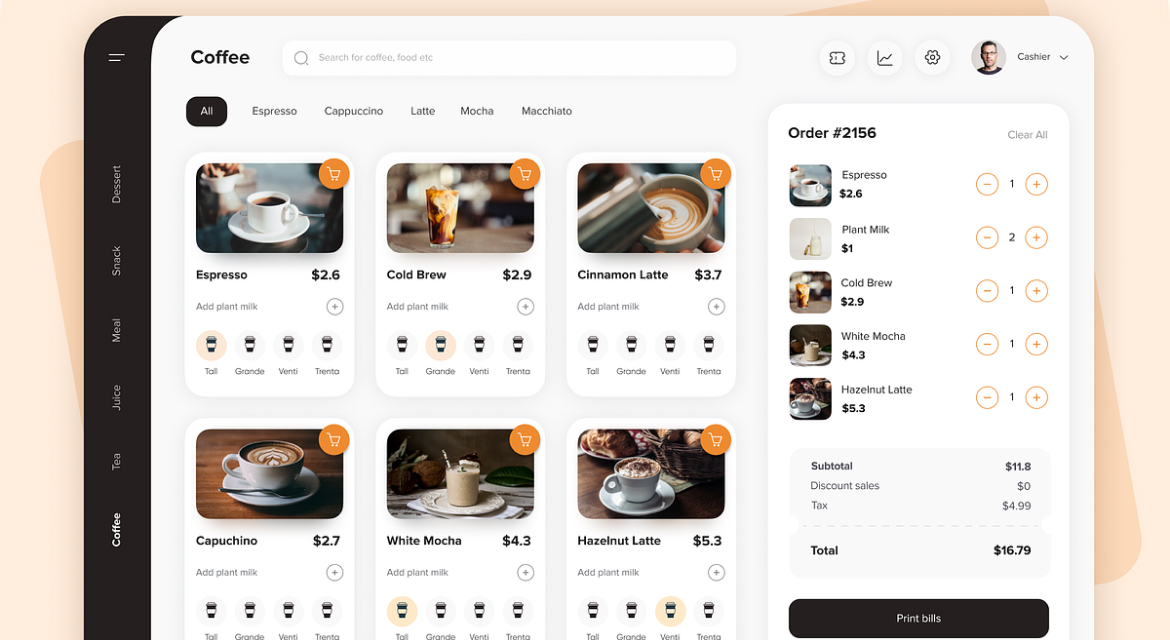This screenshot has width=1170, height=640.
Task: Clear All items from order
Action: pos(1027,135)
